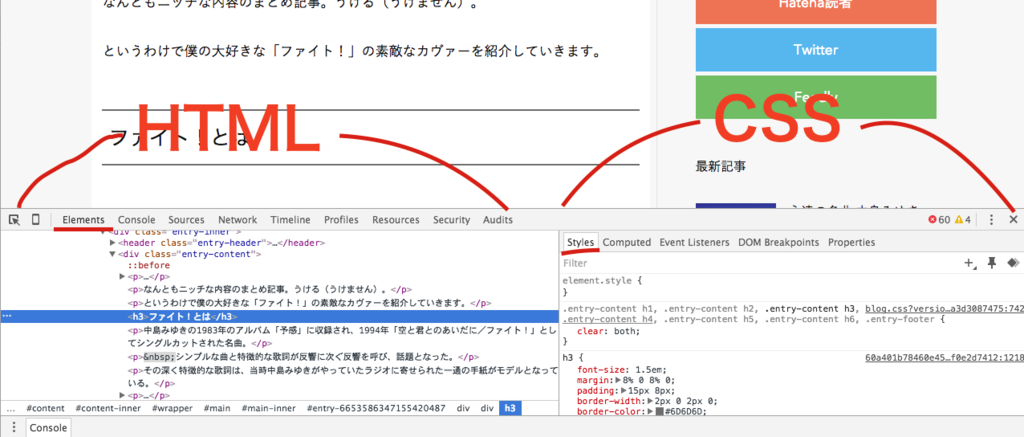The width and height of the screenshot is (1024, 437).
Task: Open blog.css source link
Action: pyautogui.click(x=944, y=308)
